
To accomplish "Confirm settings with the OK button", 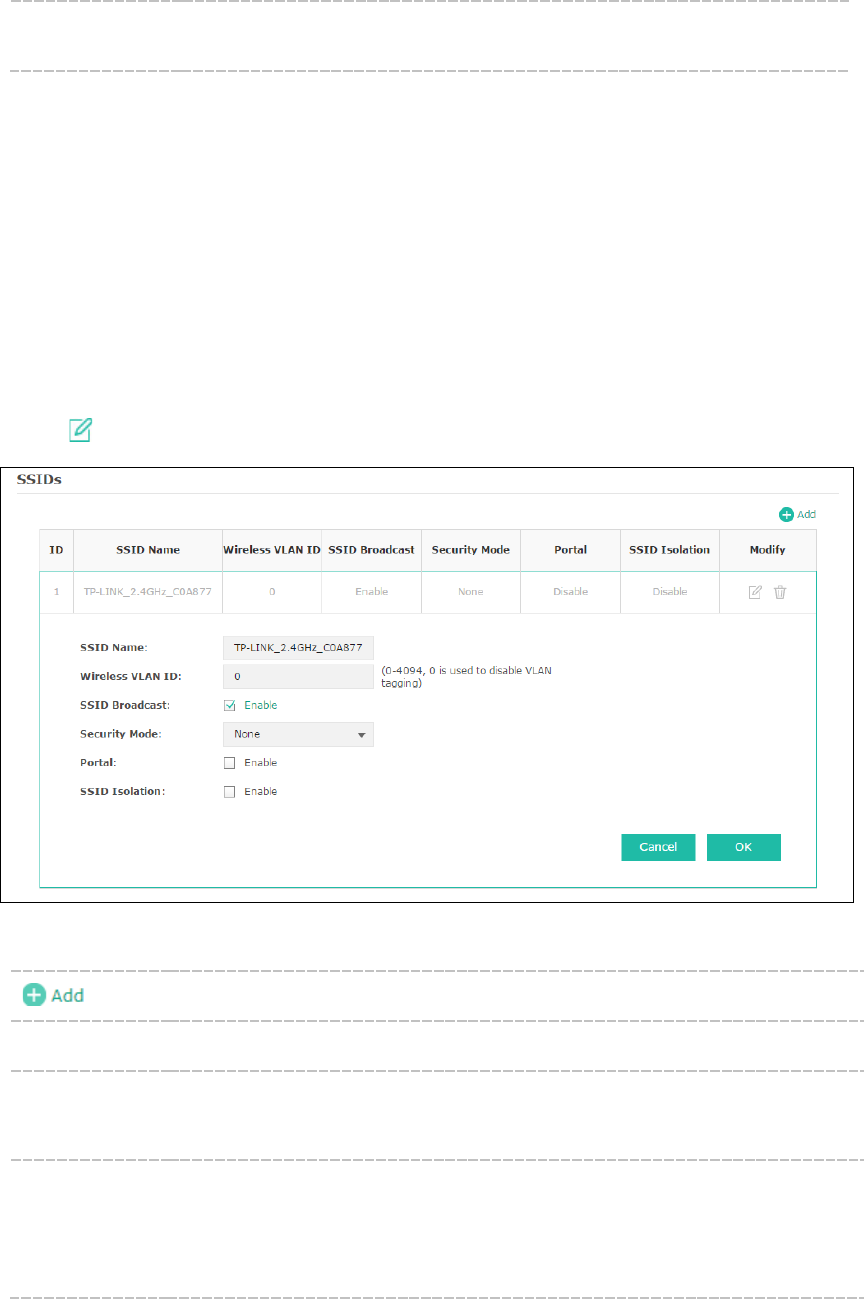I will pyautogui.click(x=743, y=847).
